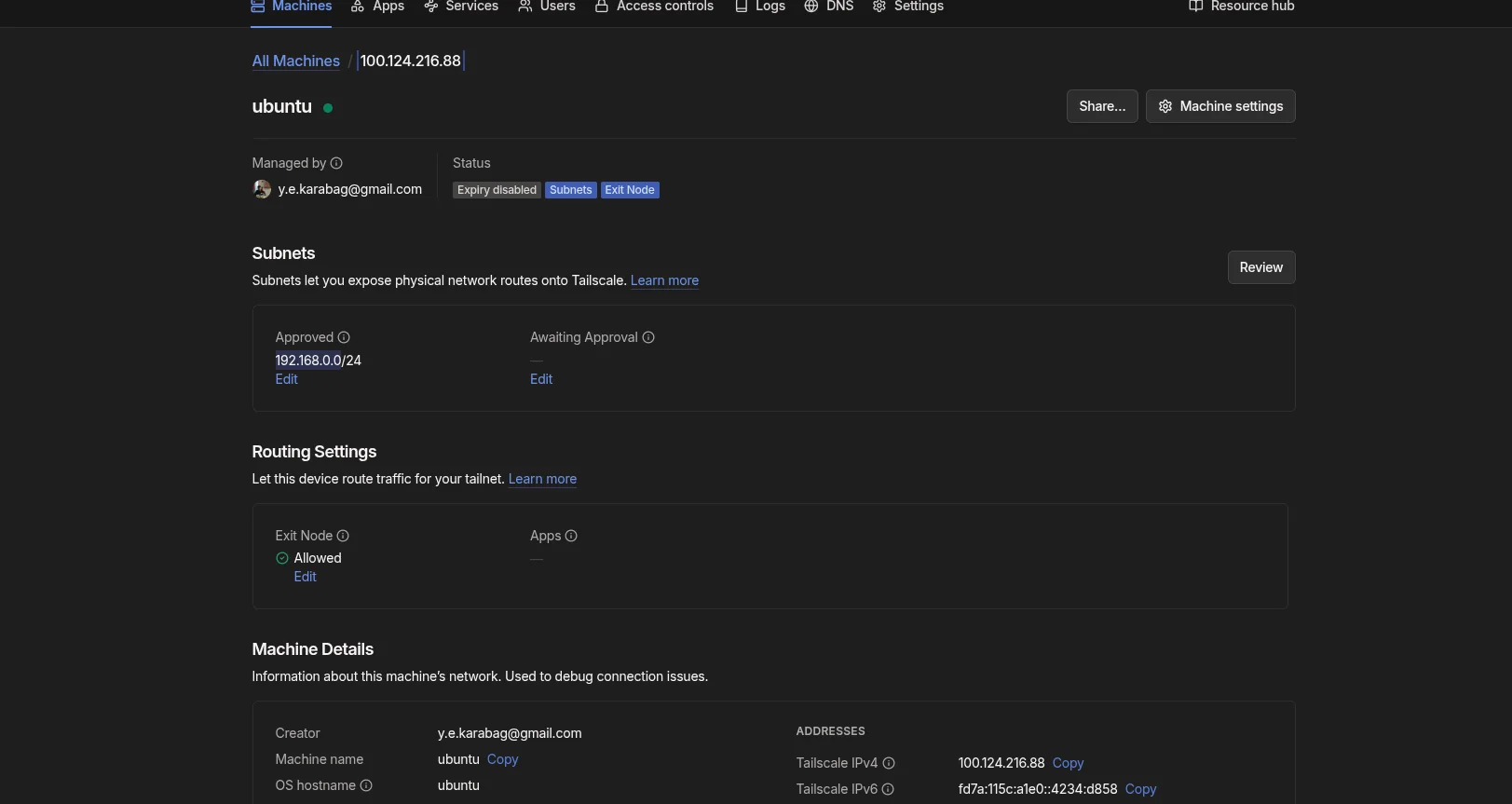
Task: Click the Apps info icon in Routing Settings
Action: click(x=571, y=536)
